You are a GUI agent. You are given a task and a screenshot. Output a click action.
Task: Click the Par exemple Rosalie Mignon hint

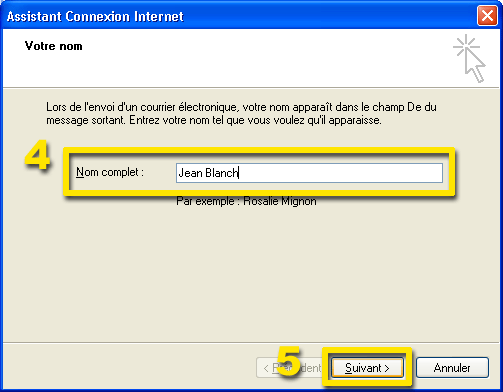(x=246, y=201)
